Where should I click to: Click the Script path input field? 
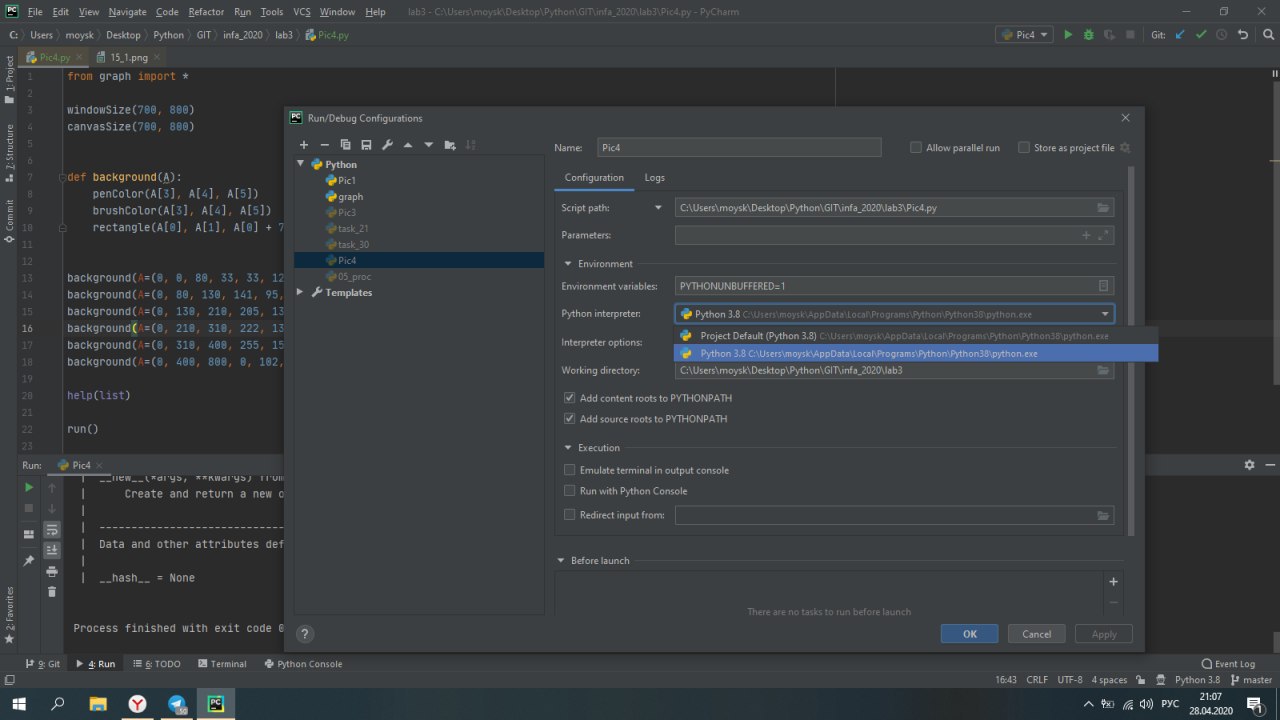pyautogui.click(x=894, y=208)
